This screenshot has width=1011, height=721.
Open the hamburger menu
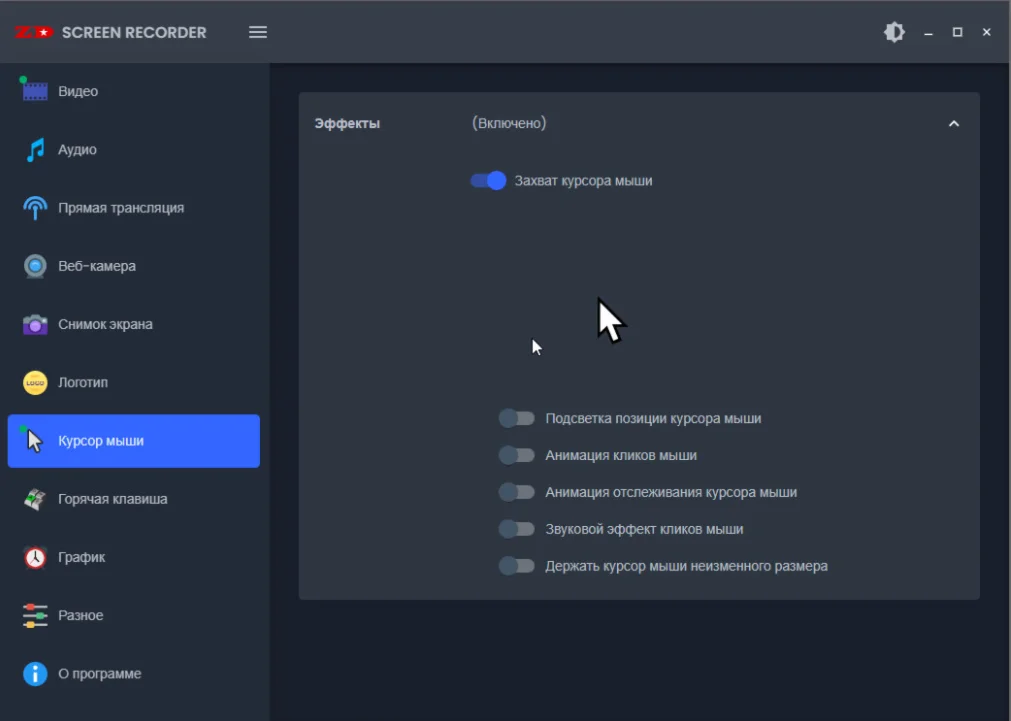[258, 32]
